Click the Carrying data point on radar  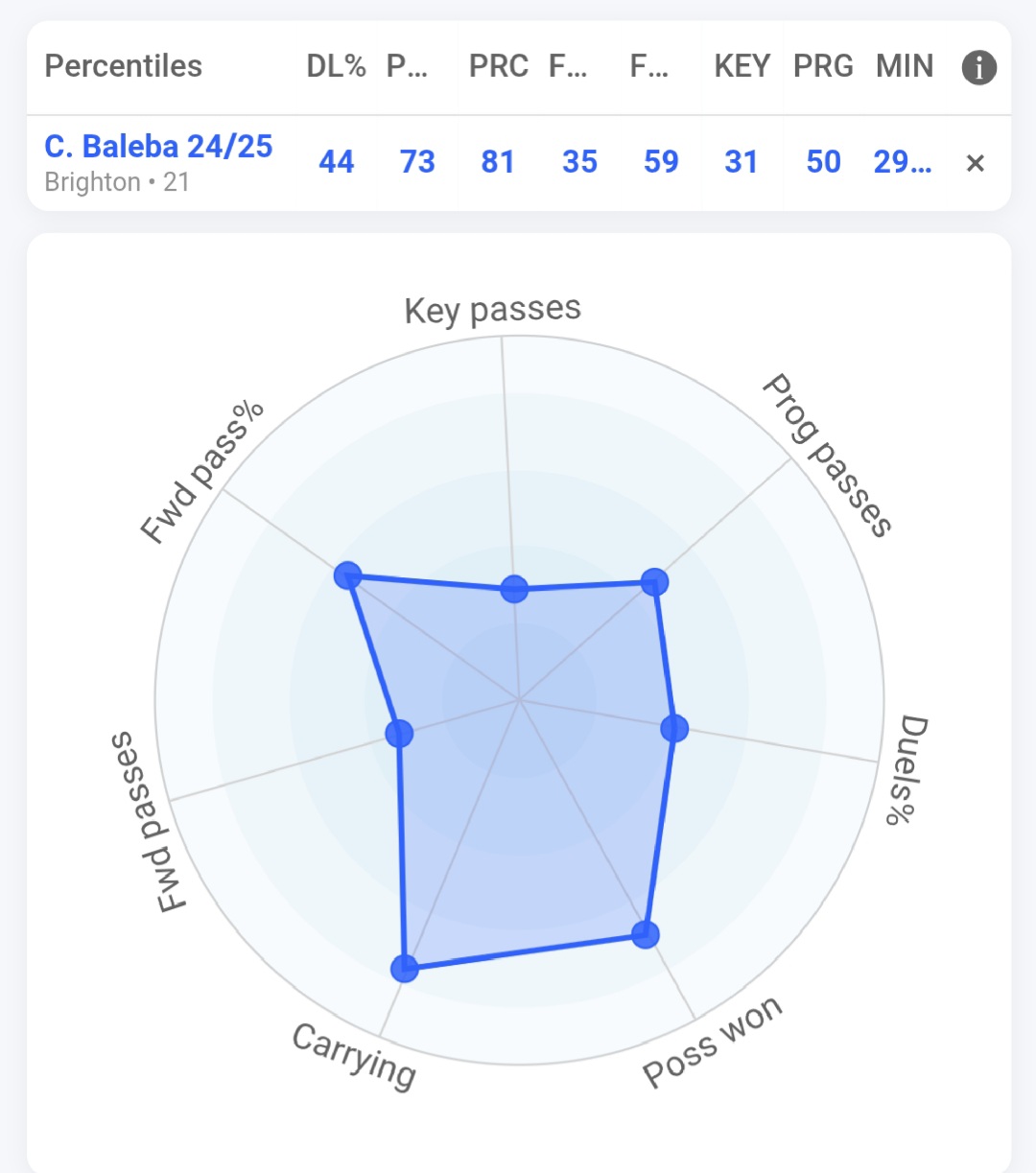[405, 968]
